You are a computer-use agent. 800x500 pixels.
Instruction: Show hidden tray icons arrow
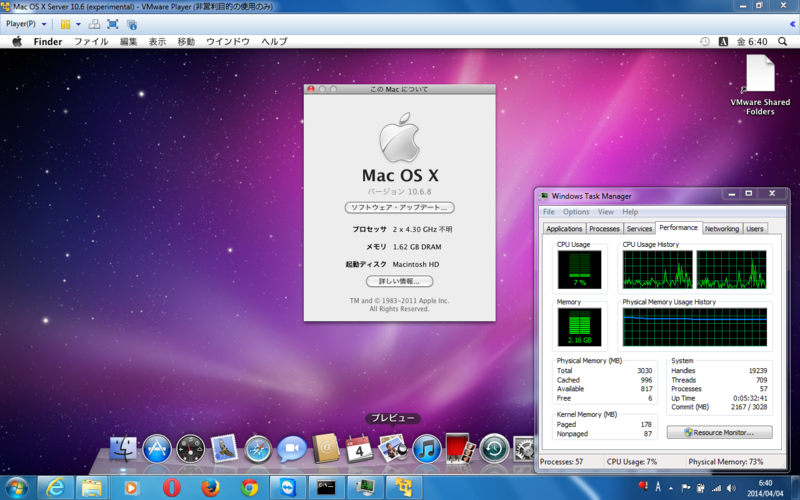click(x=671, y=488)
